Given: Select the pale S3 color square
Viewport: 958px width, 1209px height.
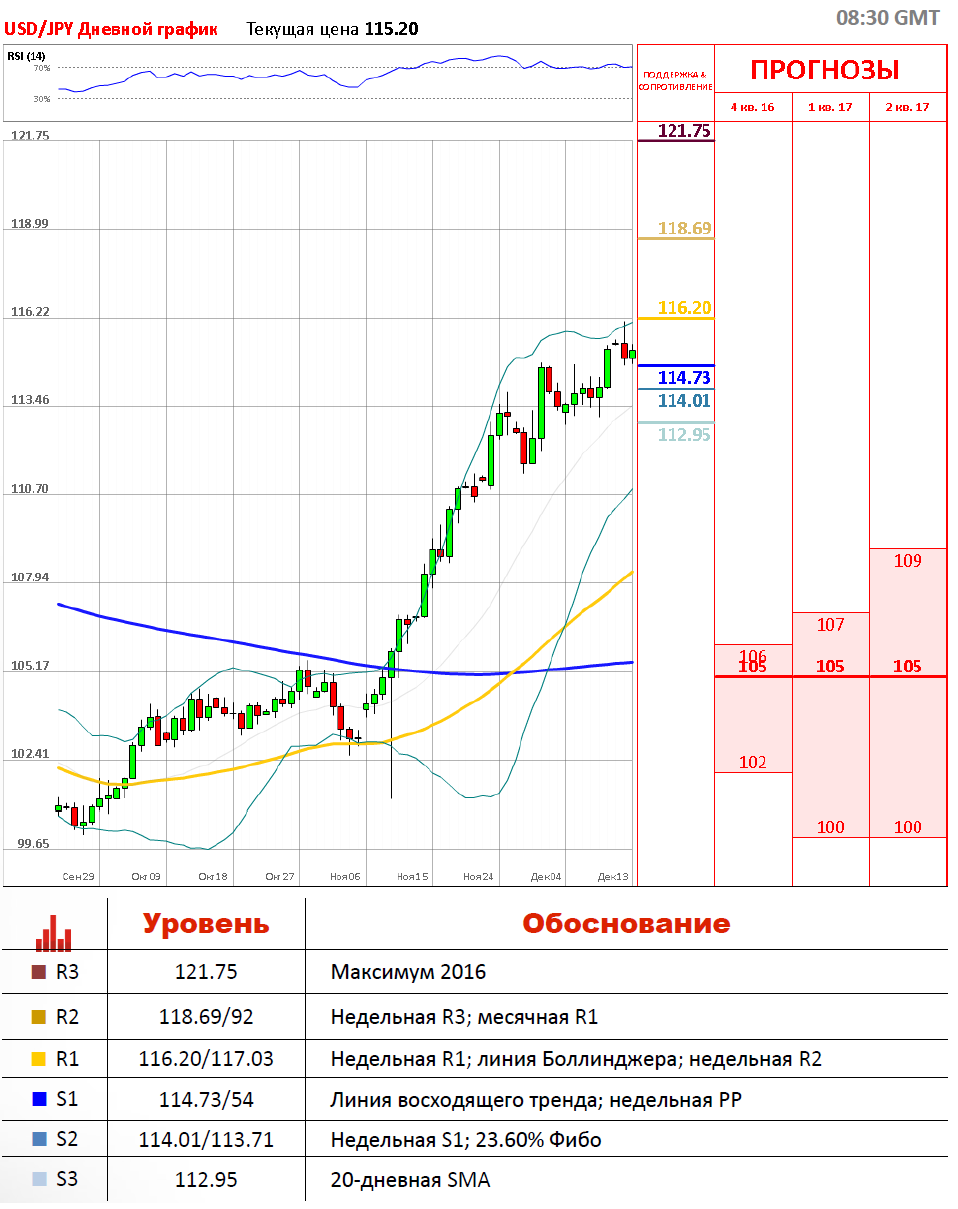Looking at the screenshot, I should [x=39, y=1179].
